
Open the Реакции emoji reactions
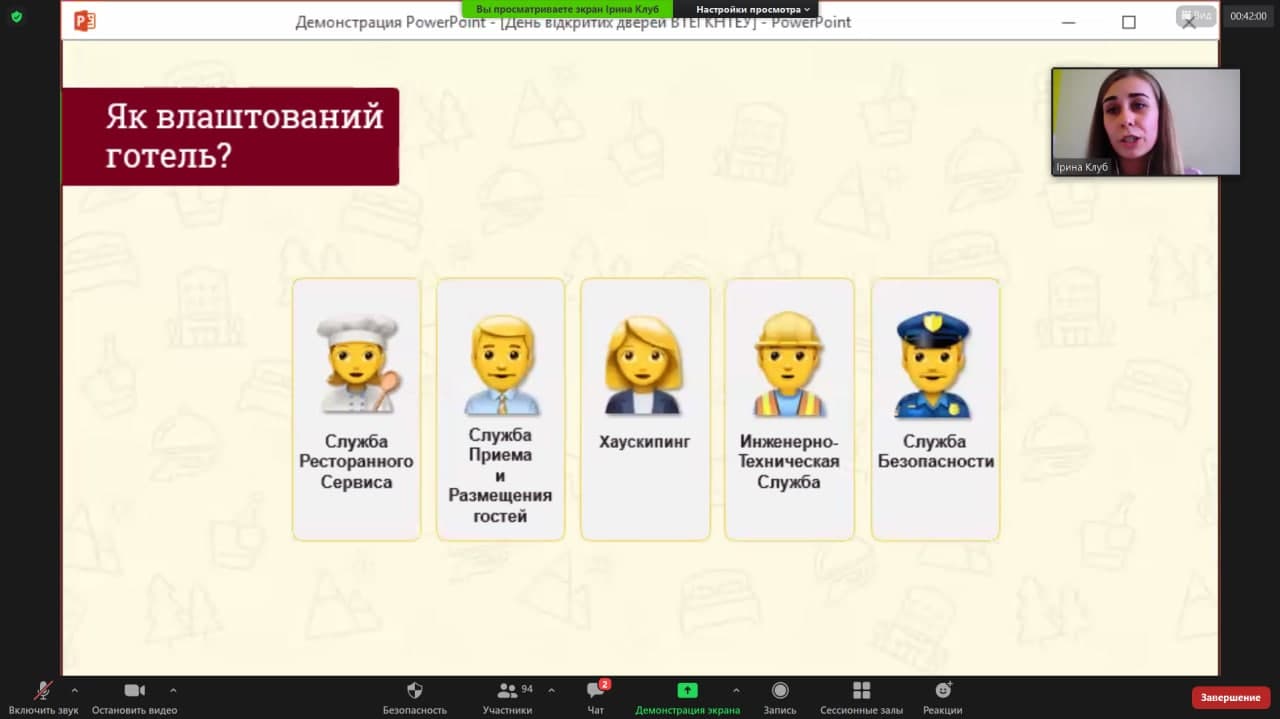coord(942,691)
